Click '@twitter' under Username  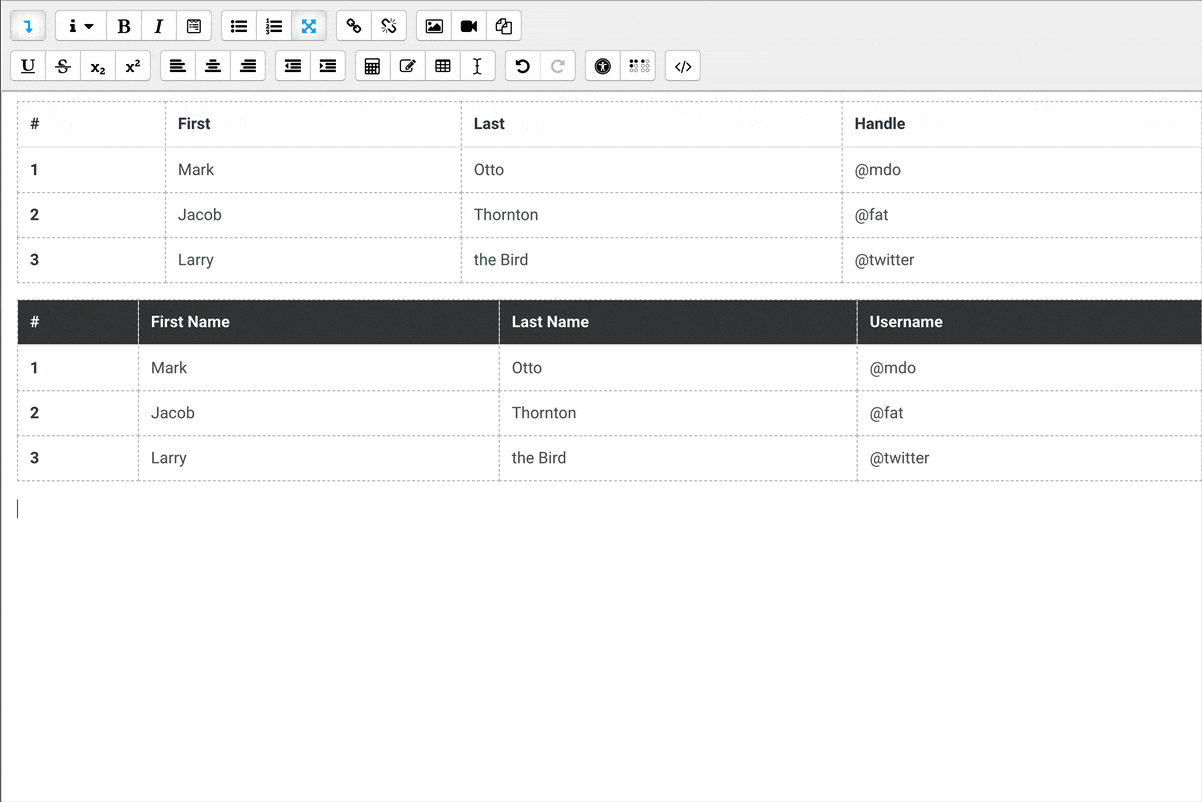900,458
